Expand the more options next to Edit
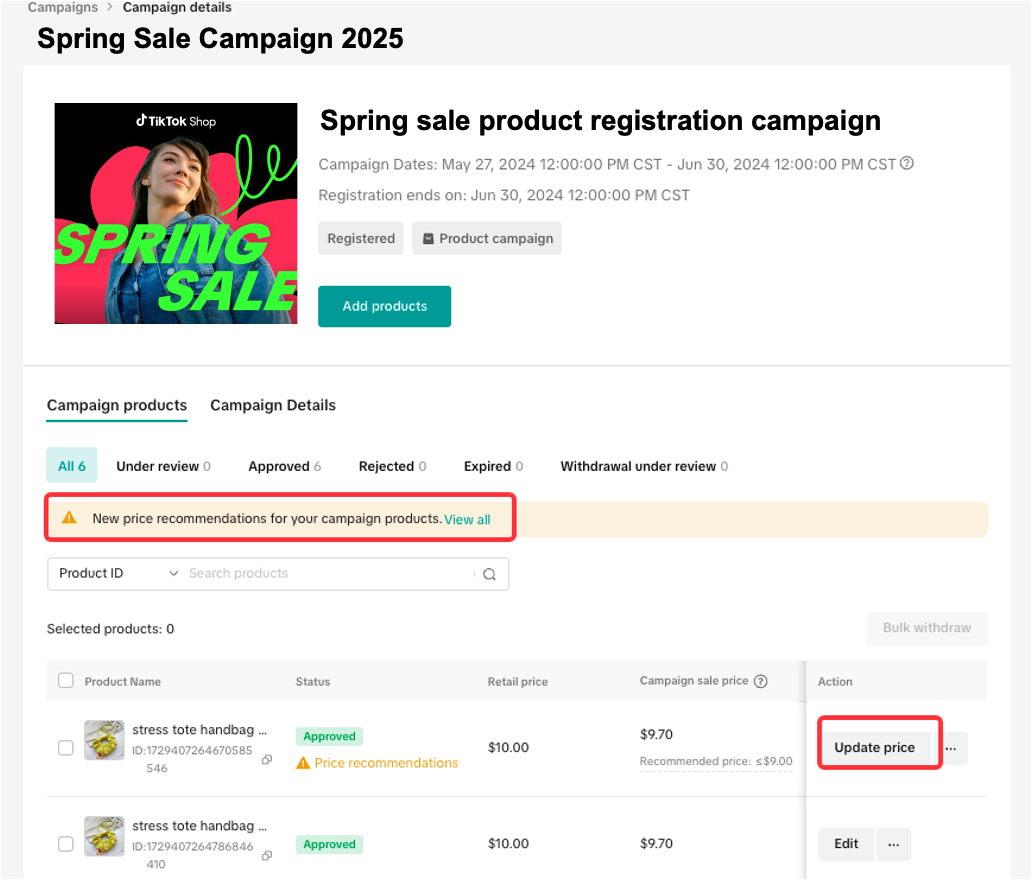 coord(893,844)
